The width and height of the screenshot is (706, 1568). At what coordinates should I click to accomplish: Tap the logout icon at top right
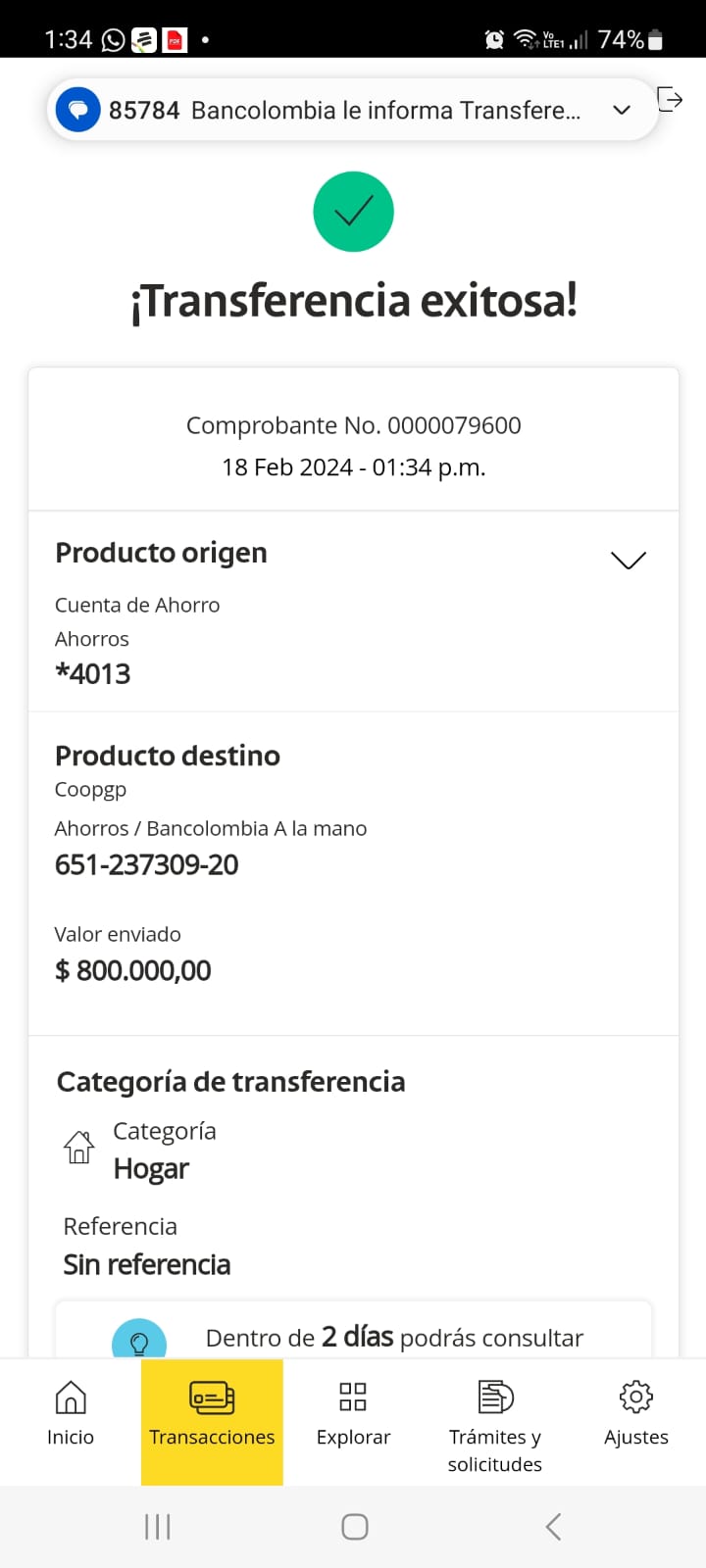click(670, 100)
